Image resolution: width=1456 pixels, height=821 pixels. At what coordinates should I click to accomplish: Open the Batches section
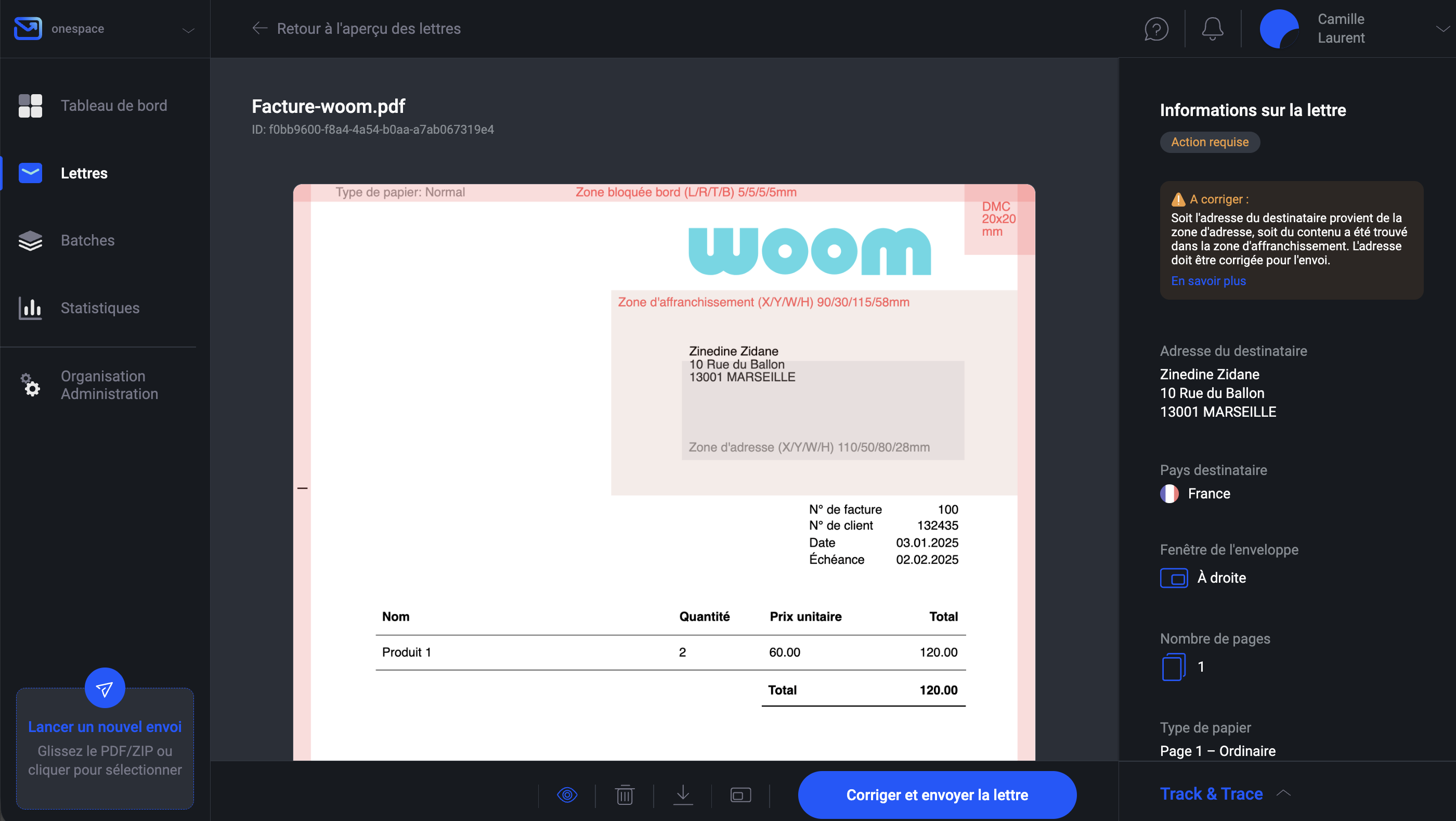click(x=30, y=240)
